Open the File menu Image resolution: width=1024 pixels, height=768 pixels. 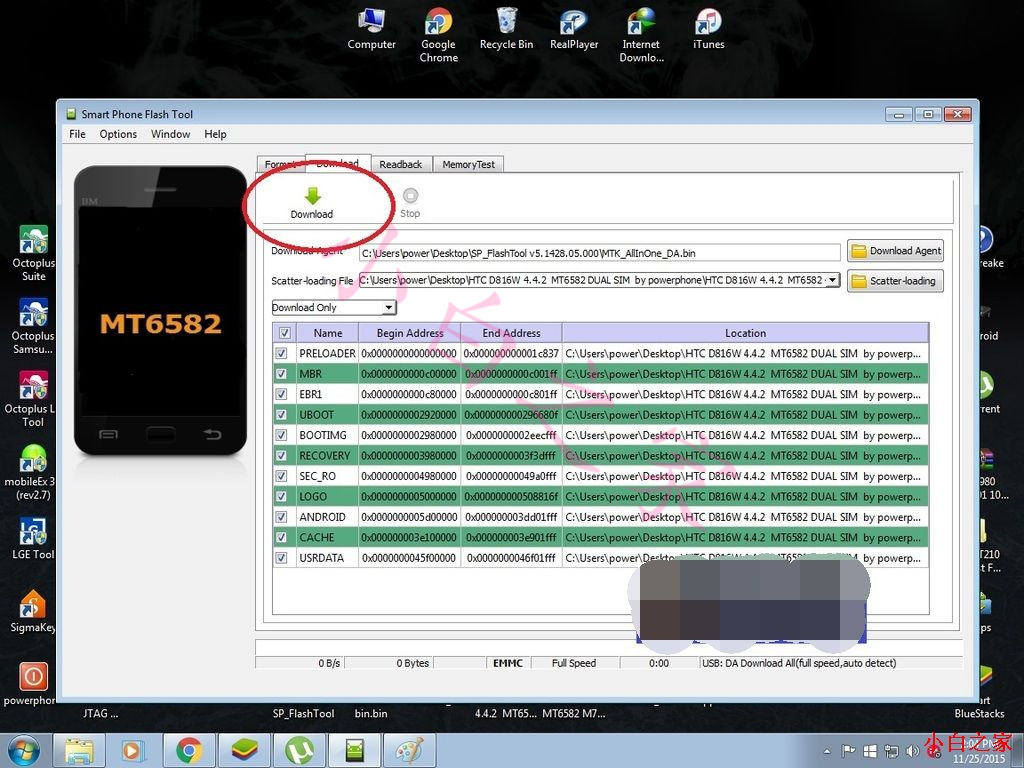click(77, 134)
